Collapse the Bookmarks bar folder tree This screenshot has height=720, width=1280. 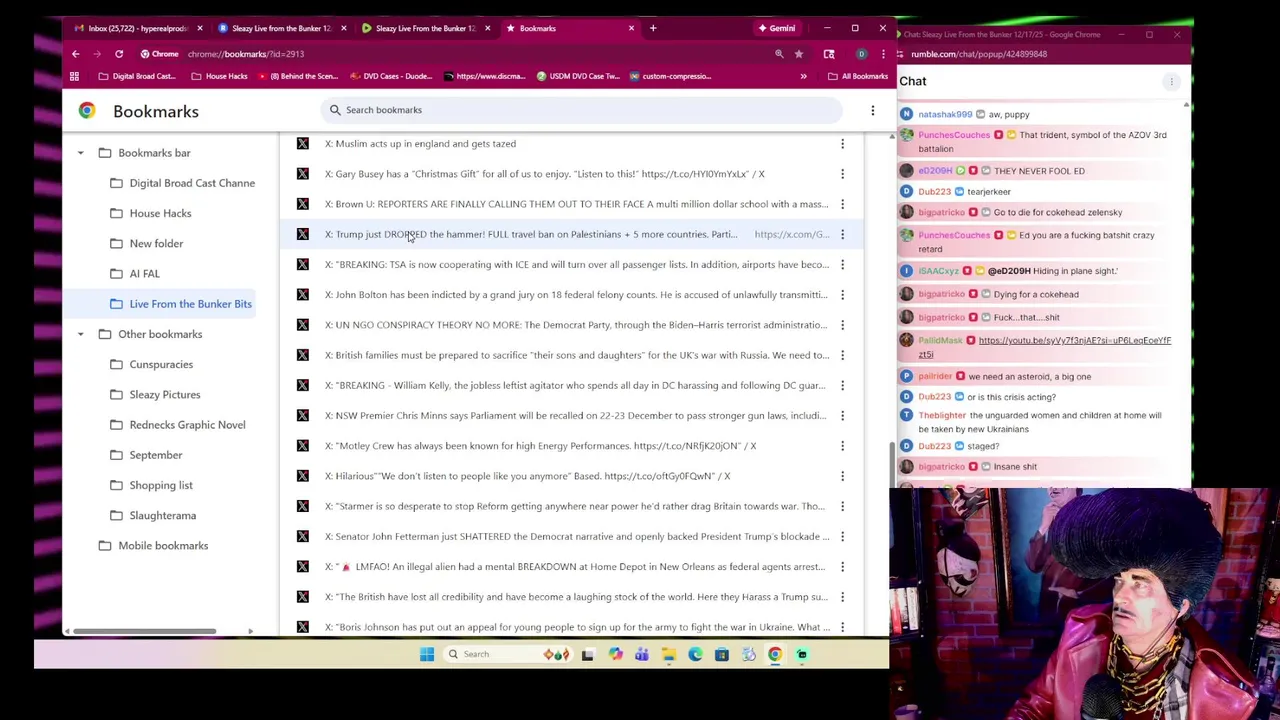(80, 153)
